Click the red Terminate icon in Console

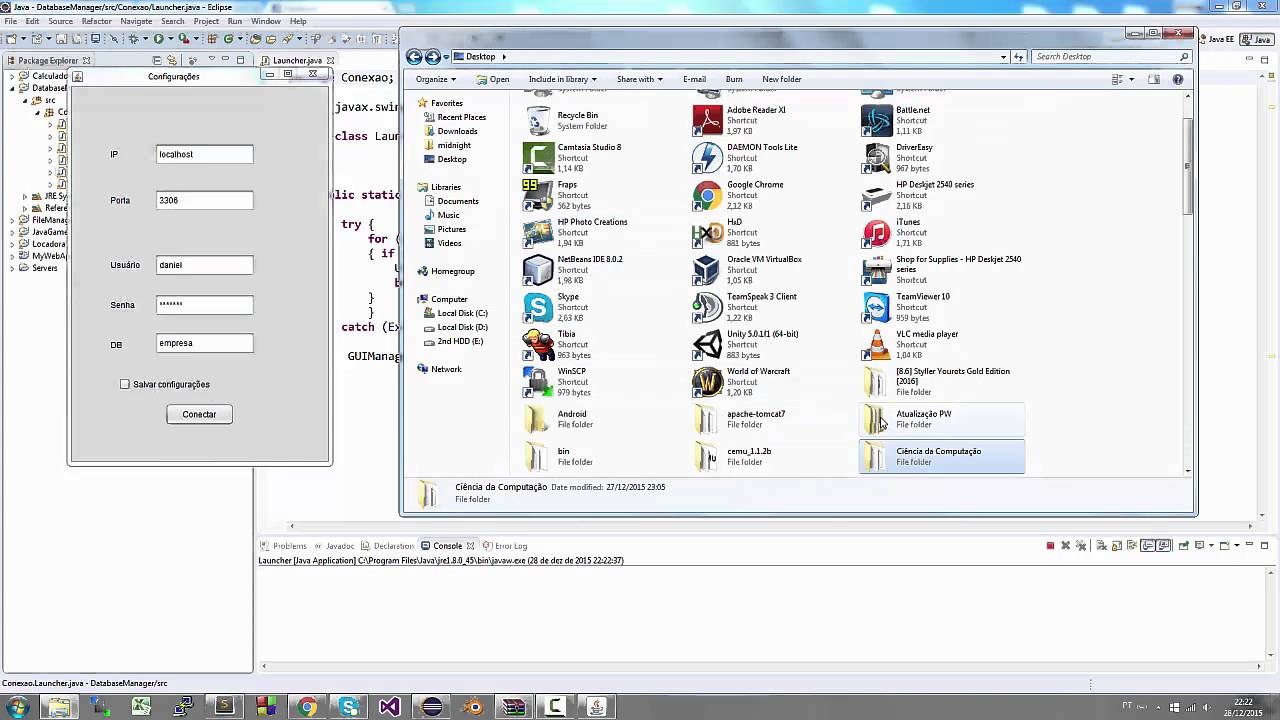tap(1050, 545)
